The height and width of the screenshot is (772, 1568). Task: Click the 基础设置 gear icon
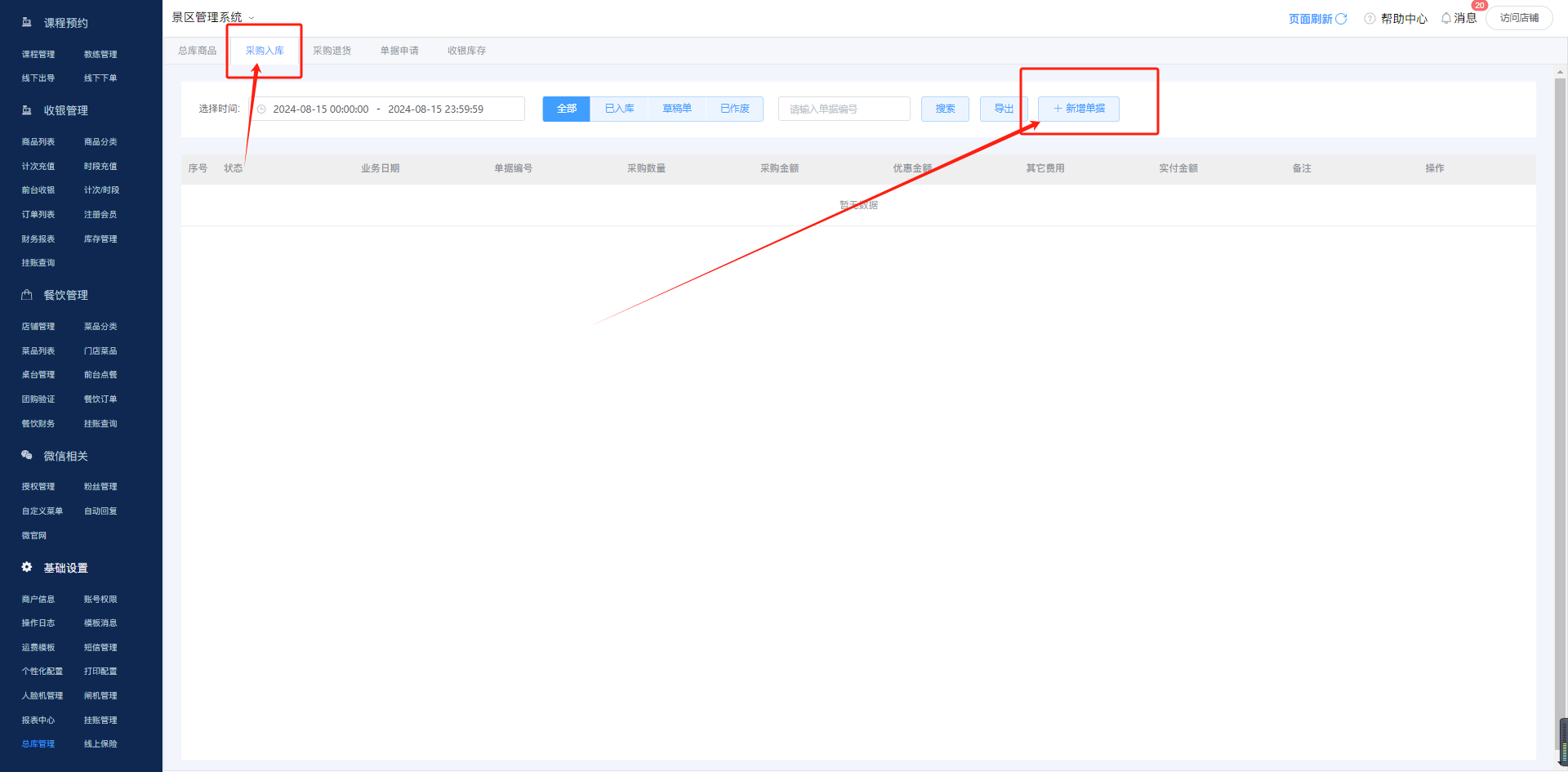[x=27, y=567]
